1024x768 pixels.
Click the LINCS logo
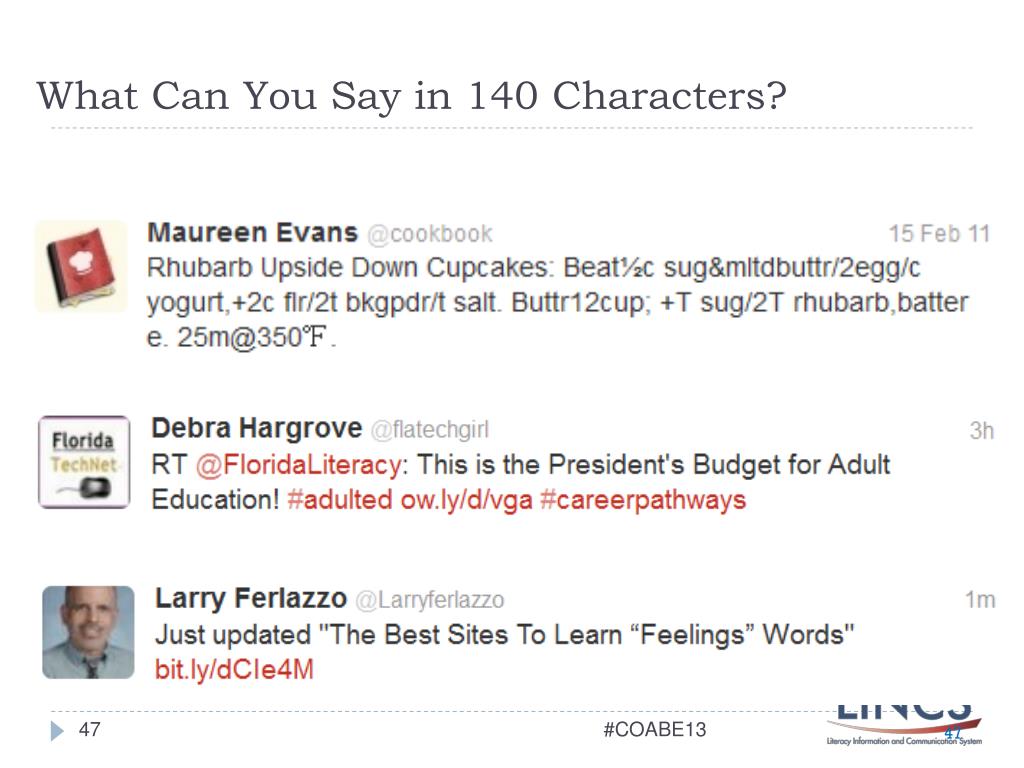pyautogui.click(x=904, y=725)
